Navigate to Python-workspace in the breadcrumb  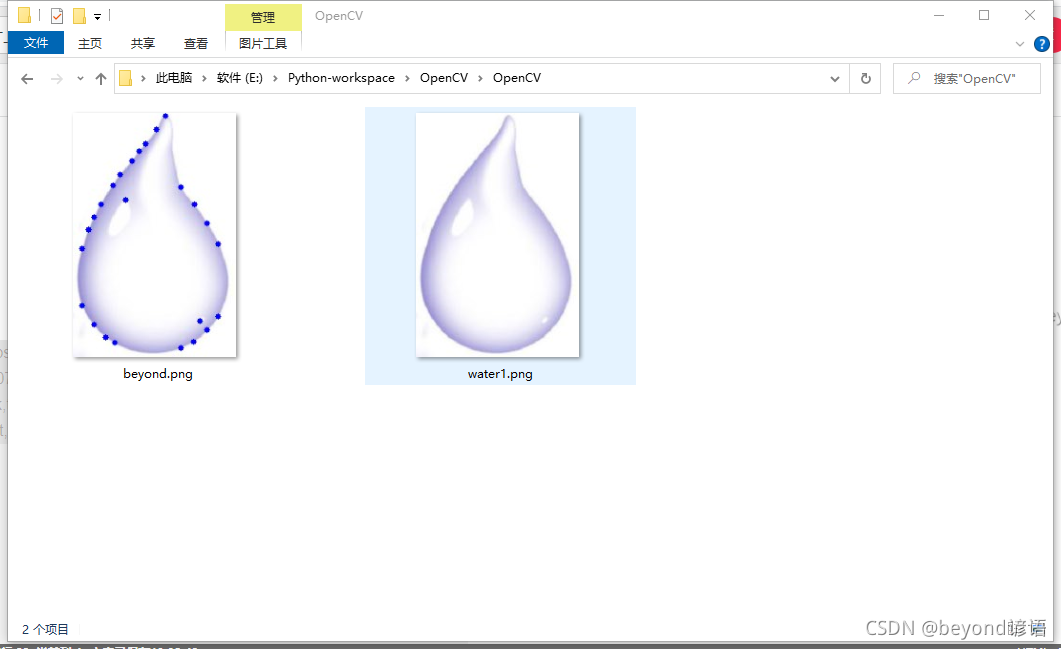[x=341, y=77]
